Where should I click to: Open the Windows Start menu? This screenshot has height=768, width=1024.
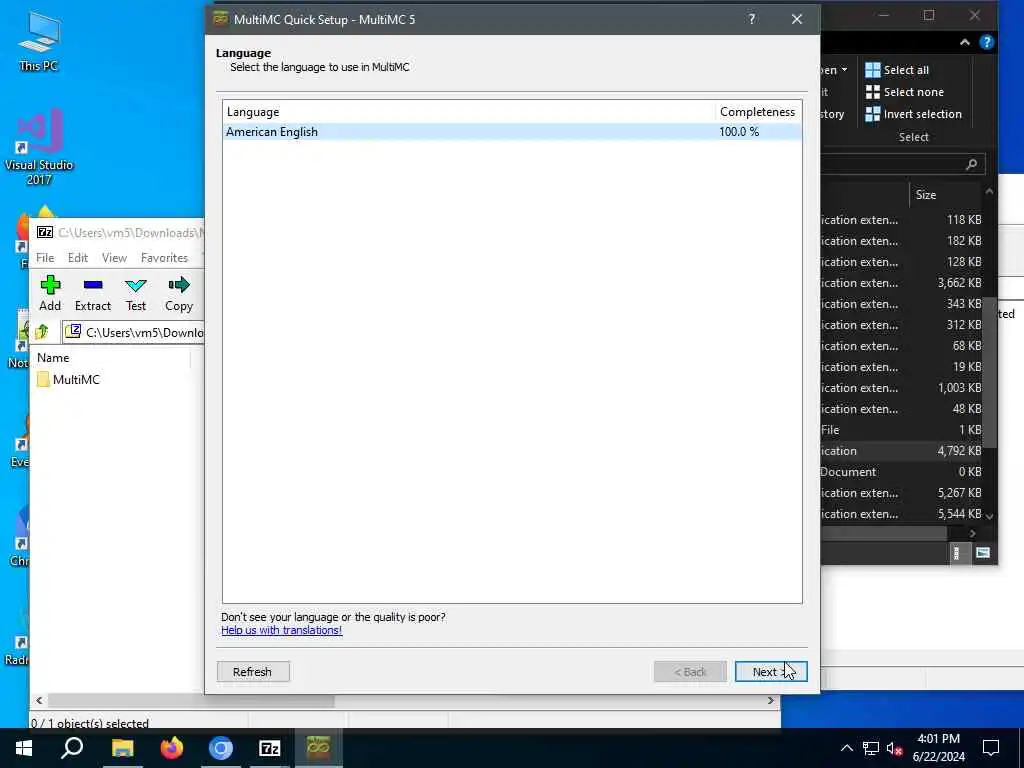[24, 748]
